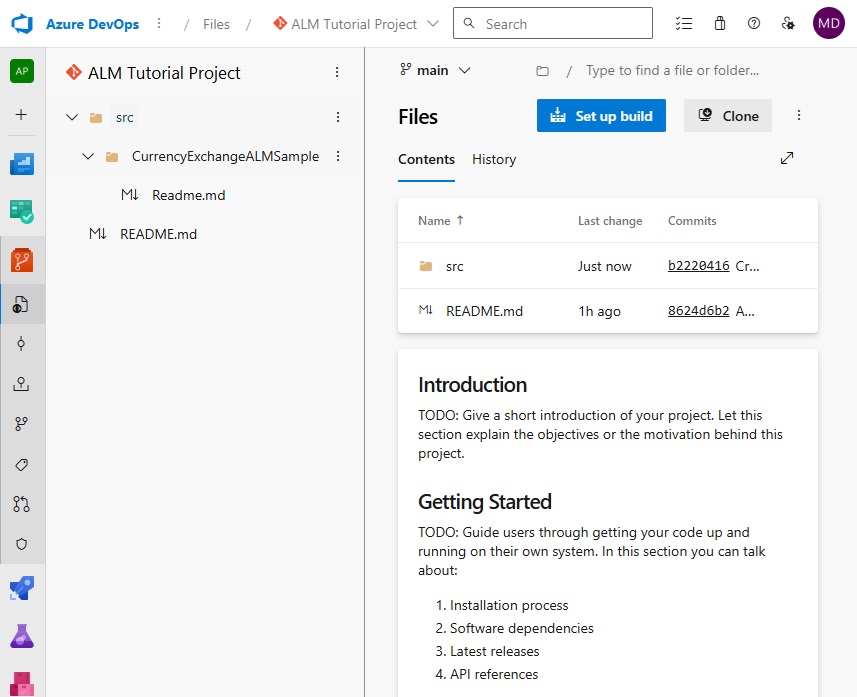
Task: Open Tags icon in sidebar
Action: (x=21, y=465)
